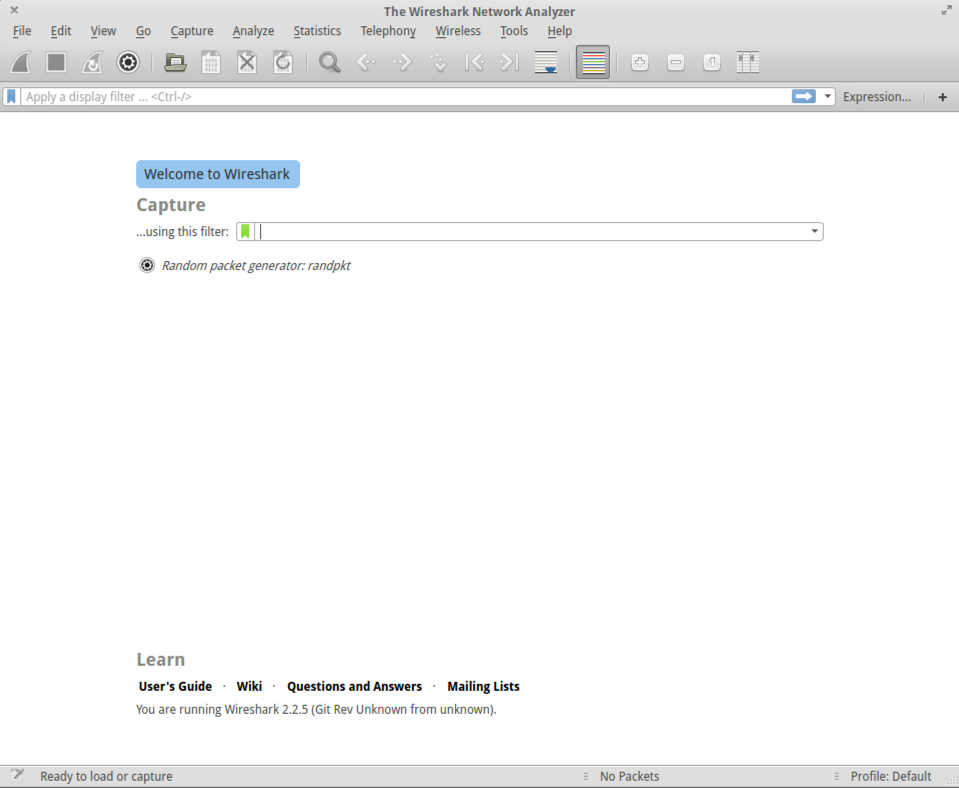
Task: Click the display filter bookmark icon
Action: pos(12,97)
